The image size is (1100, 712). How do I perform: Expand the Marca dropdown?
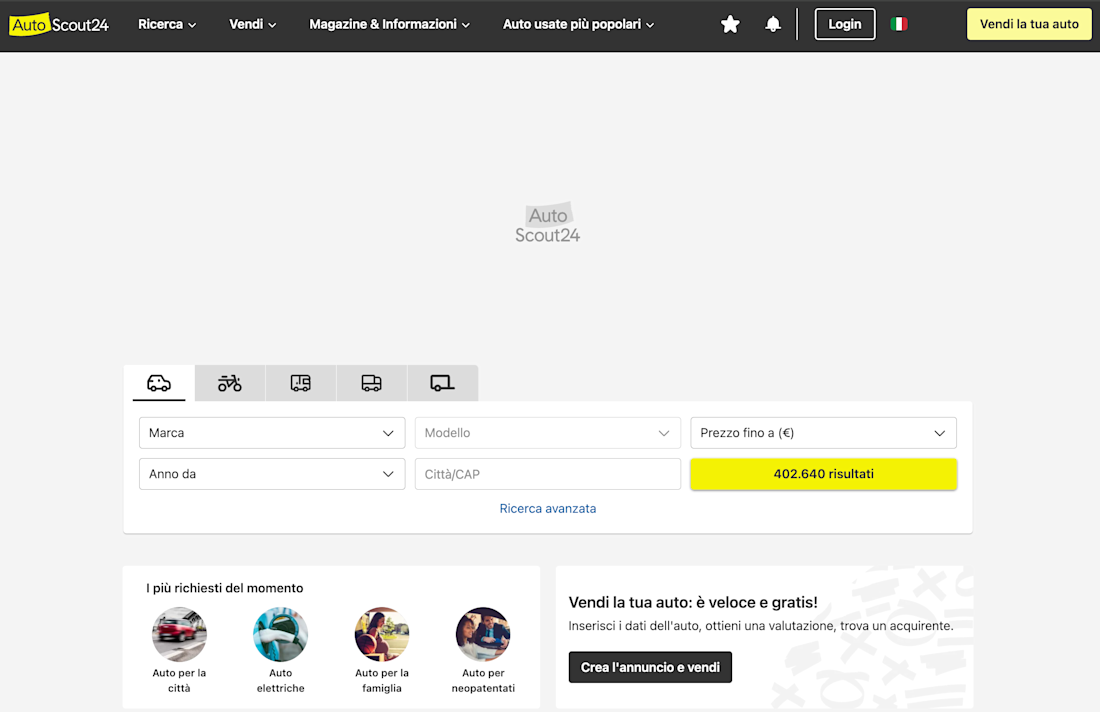[x=272, y=433]
